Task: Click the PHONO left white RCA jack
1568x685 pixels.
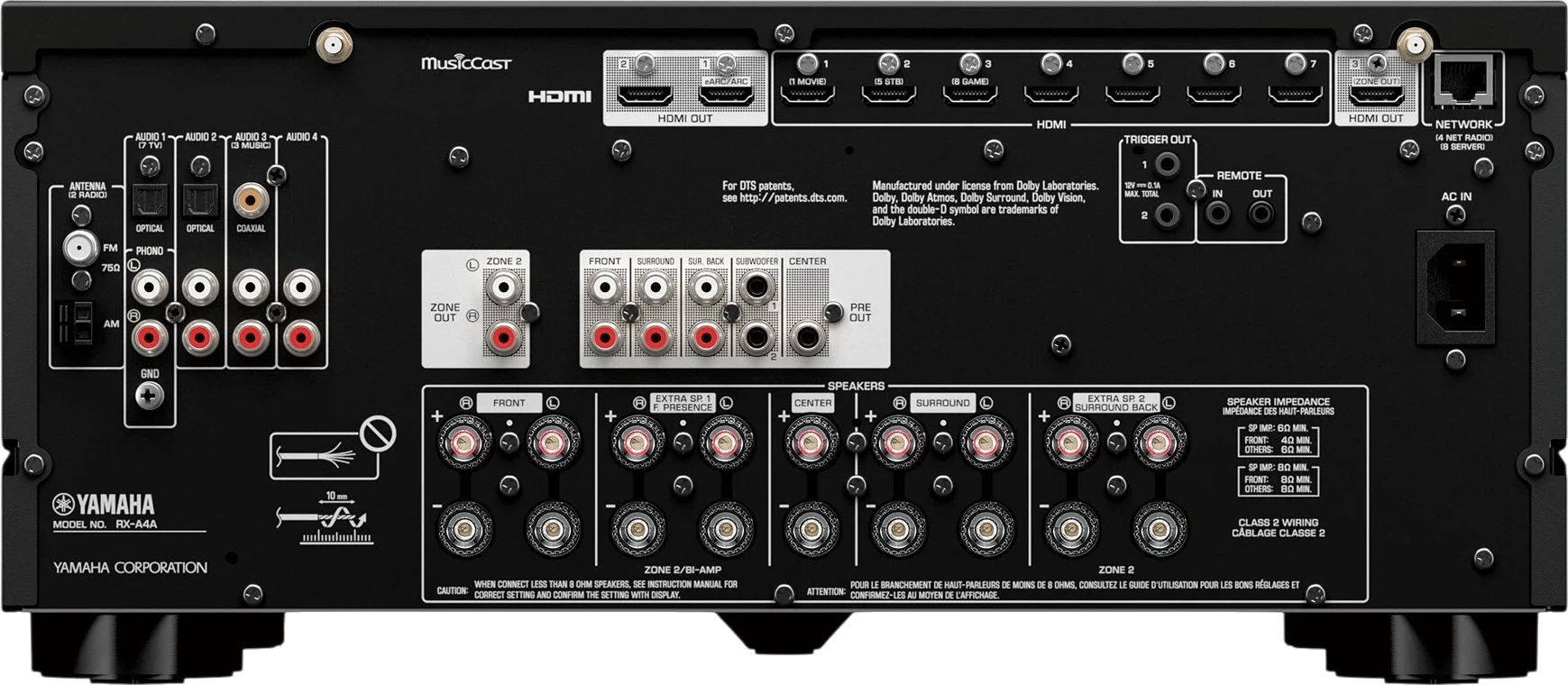Action: [x=150, y=288]
